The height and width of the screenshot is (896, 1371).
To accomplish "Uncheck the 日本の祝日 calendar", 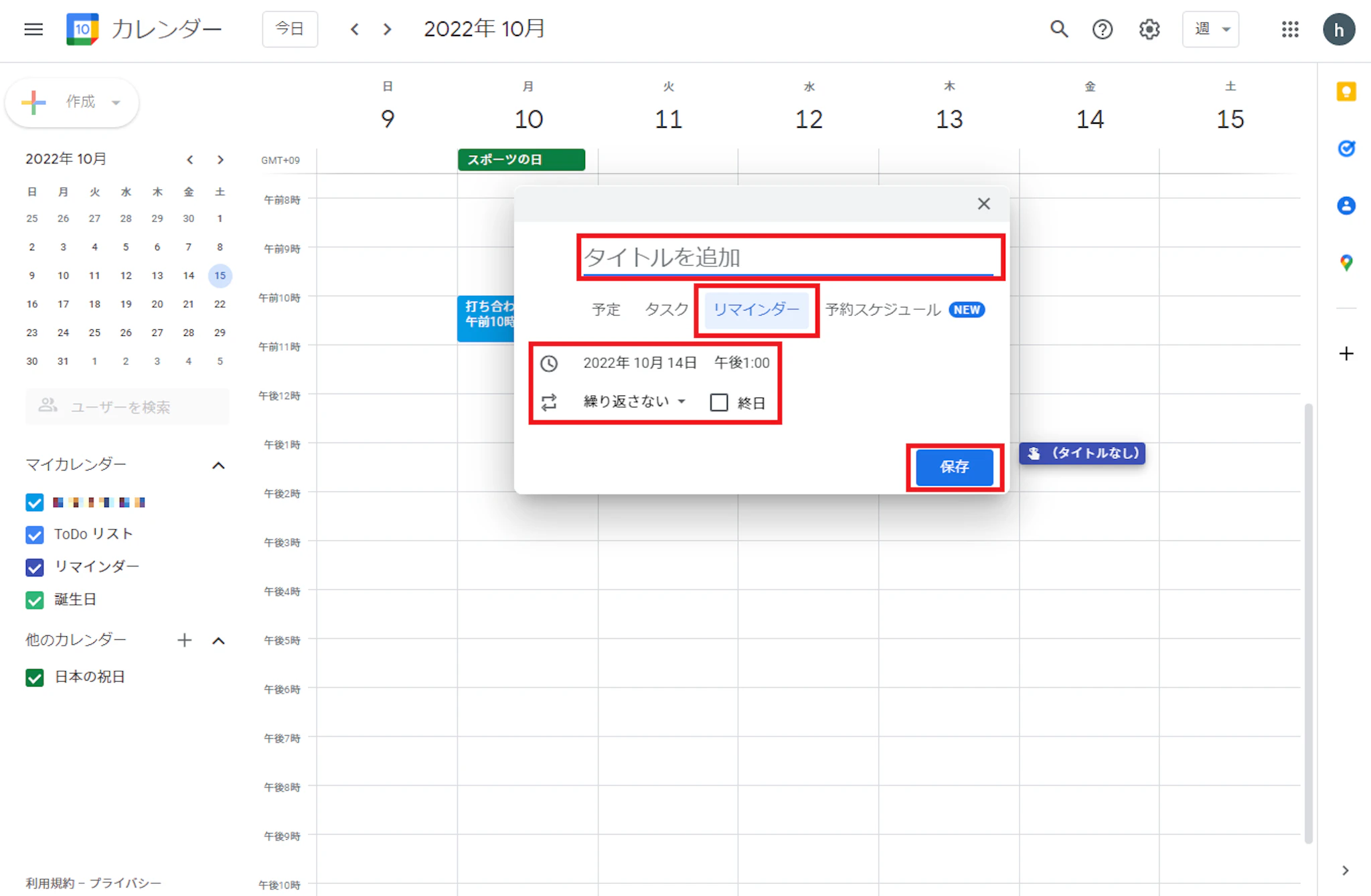I will click(x=35, y=677).
